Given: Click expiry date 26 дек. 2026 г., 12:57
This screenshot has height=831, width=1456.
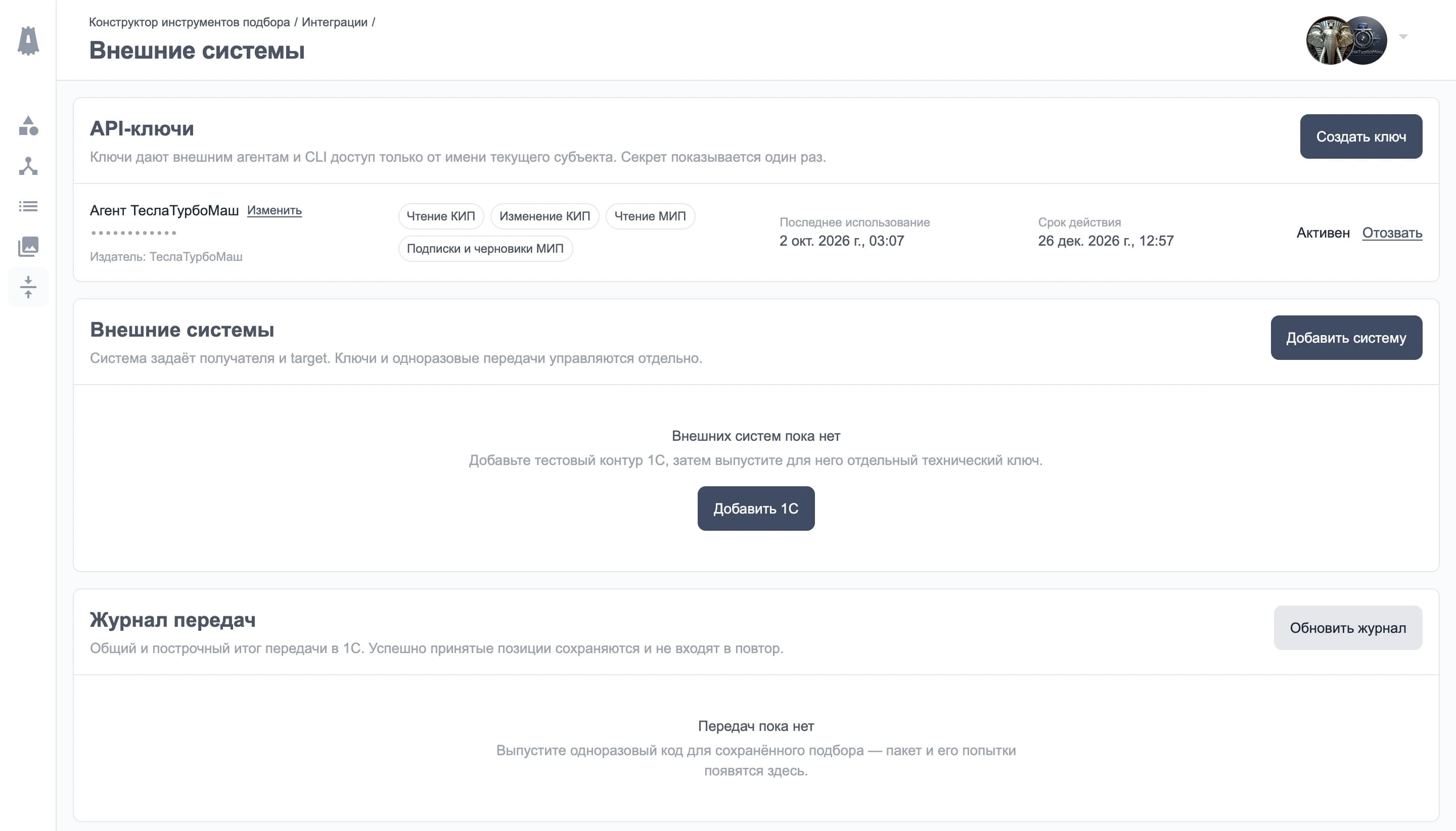Looking at the screenshot, I should tap(1106, 241).
